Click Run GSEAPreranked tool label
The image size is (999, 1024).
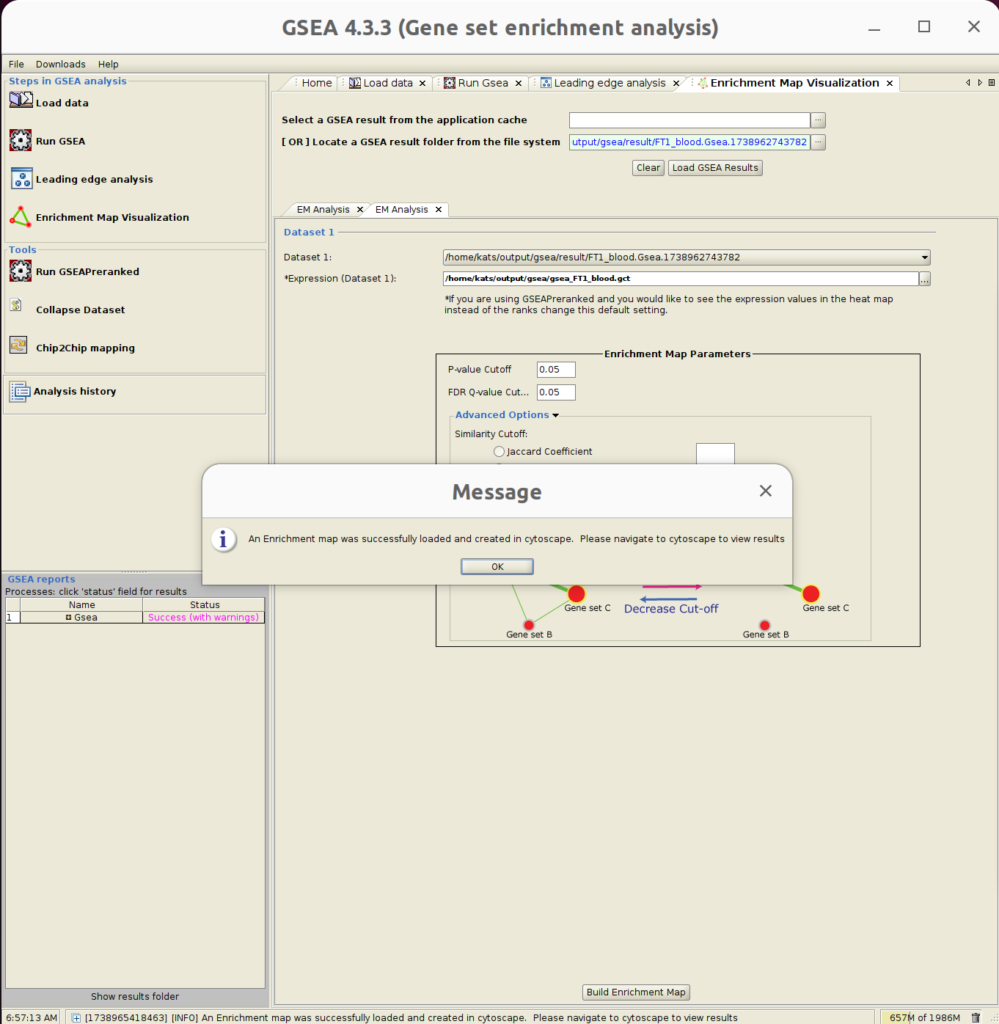(87, 272)
